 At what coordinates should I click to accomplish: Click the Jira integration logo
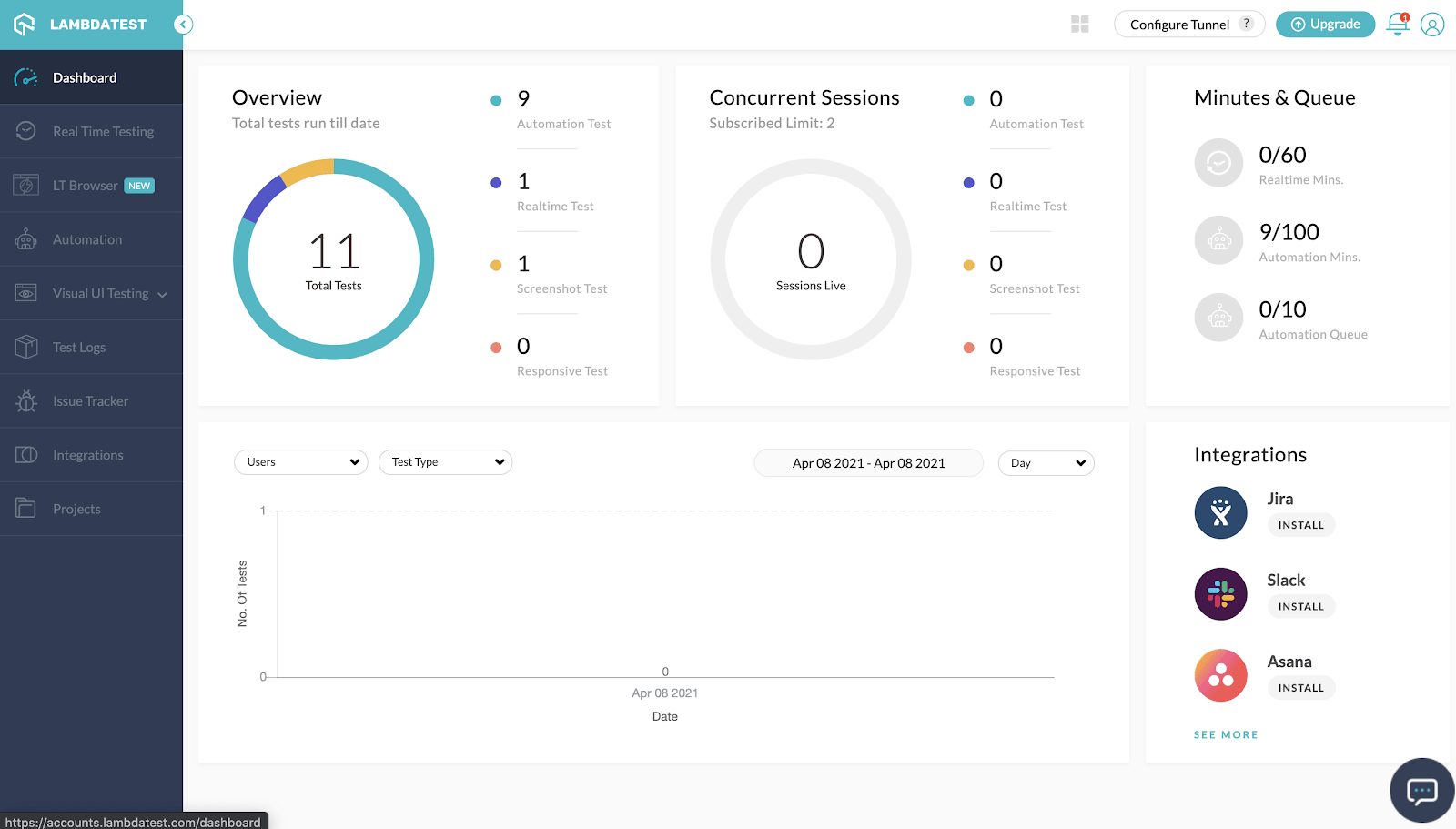tap(1220, 512)
